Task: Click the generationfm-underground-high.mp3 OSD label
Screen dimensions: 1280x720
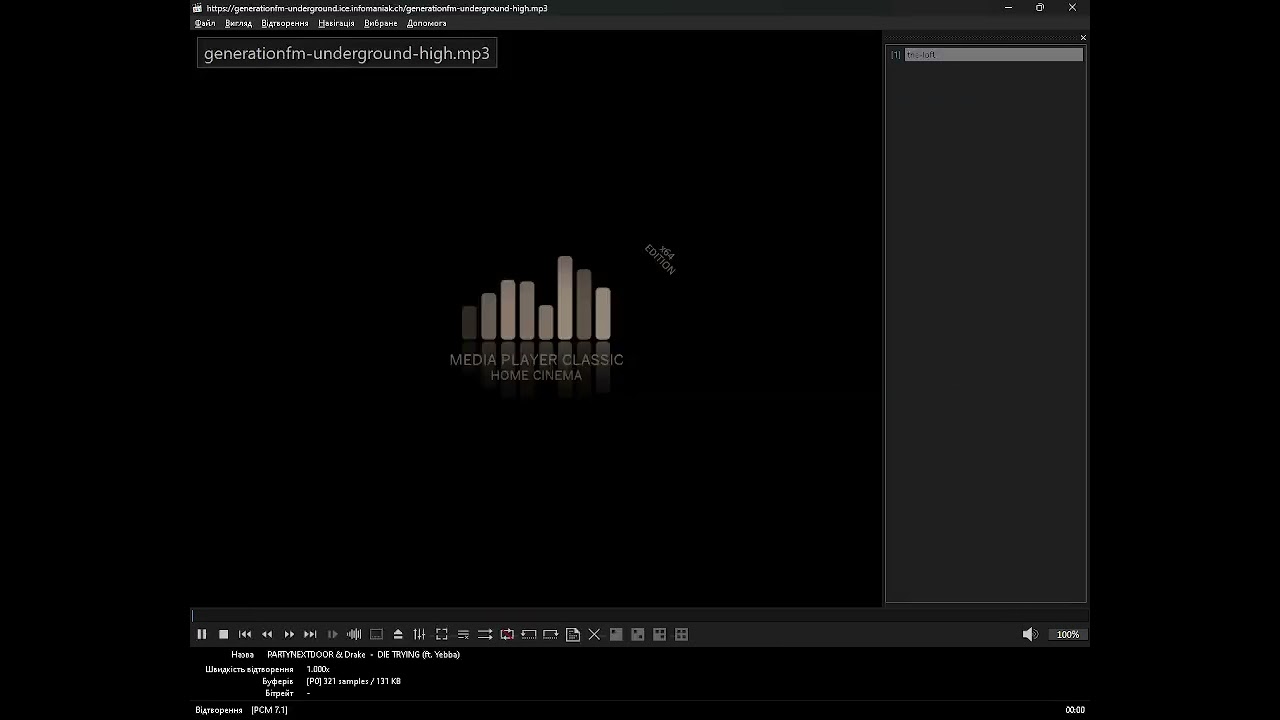Action: click(x=347, y=53)
